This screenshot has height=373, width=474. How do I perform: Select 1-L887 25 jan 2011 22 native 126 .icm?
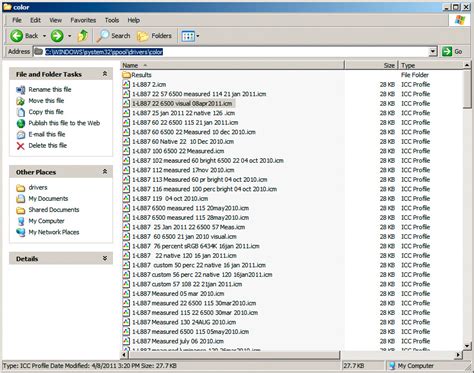click(183, 113)
